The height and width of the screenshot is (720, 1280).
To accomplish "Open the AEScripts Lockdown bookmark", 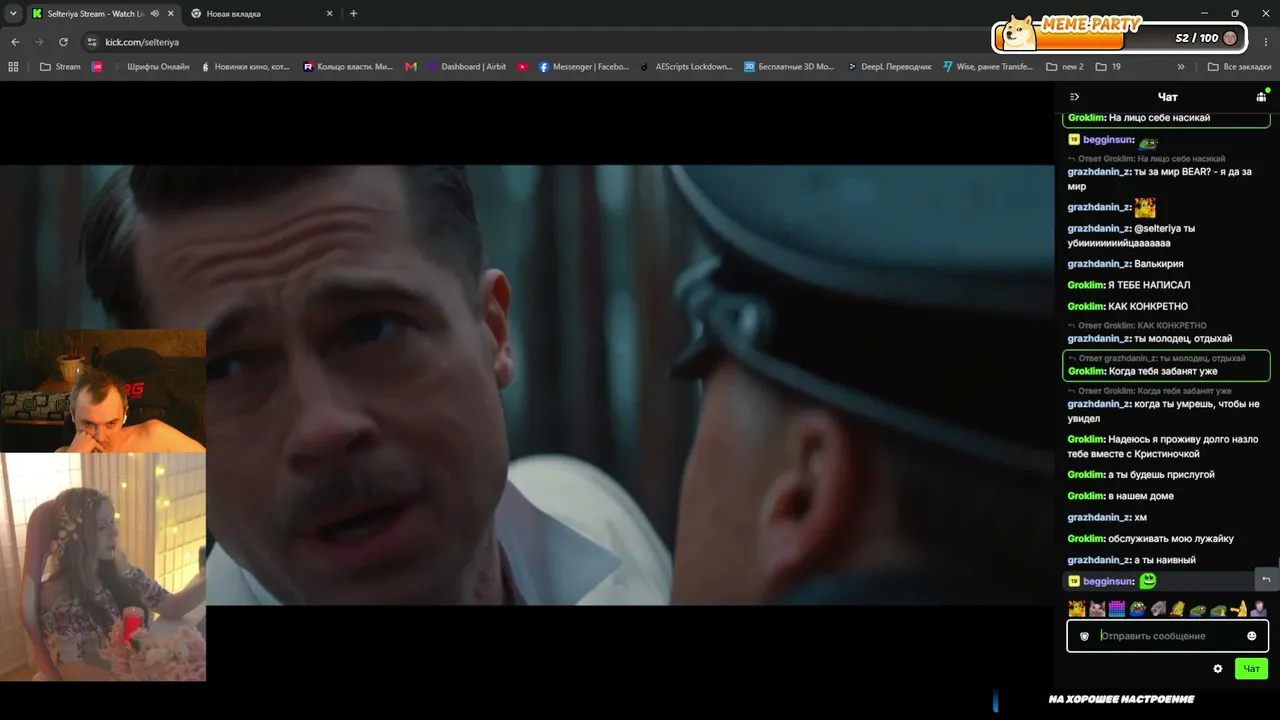I will 686,67.
